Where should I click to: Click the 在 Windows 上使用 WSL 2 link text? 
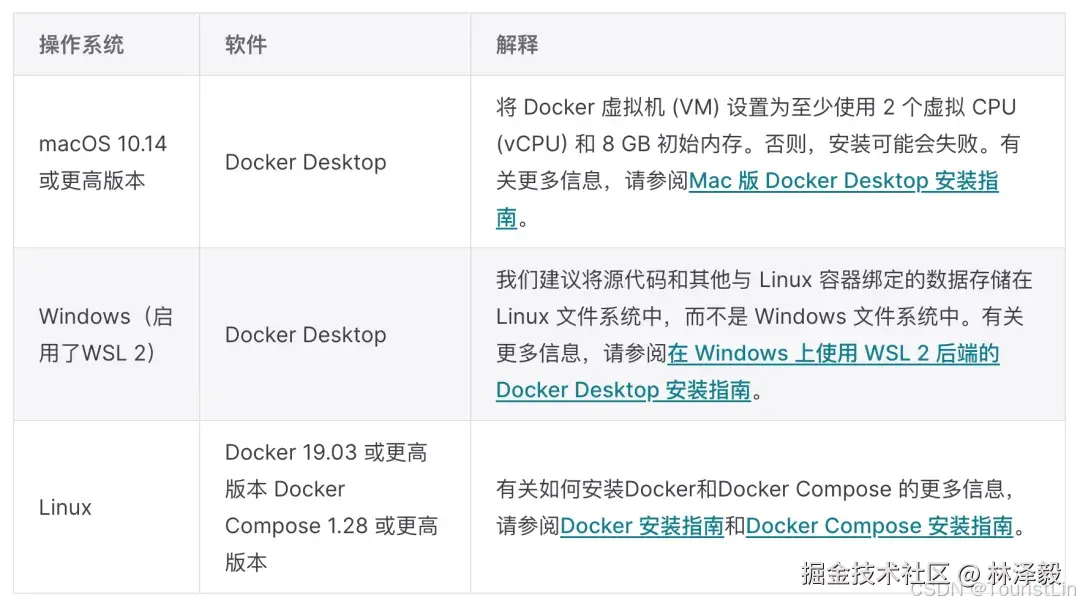point(833,353)
